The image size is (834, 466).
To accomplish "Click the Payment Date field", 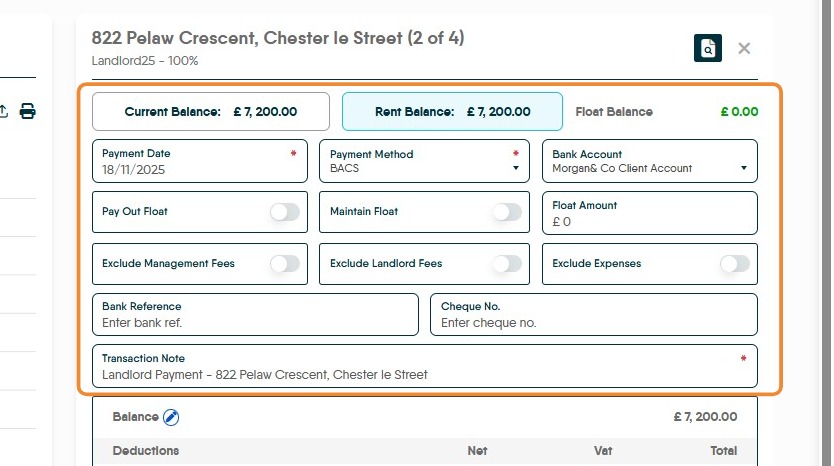I will click(199, 162).
